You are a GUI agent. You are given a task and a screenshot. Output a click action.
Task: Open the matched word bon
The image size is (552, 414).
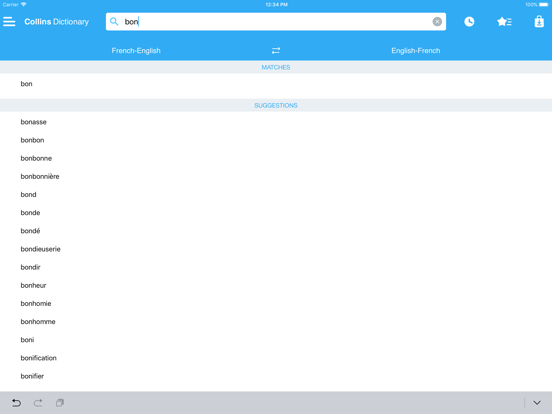(x=276, y=84)
